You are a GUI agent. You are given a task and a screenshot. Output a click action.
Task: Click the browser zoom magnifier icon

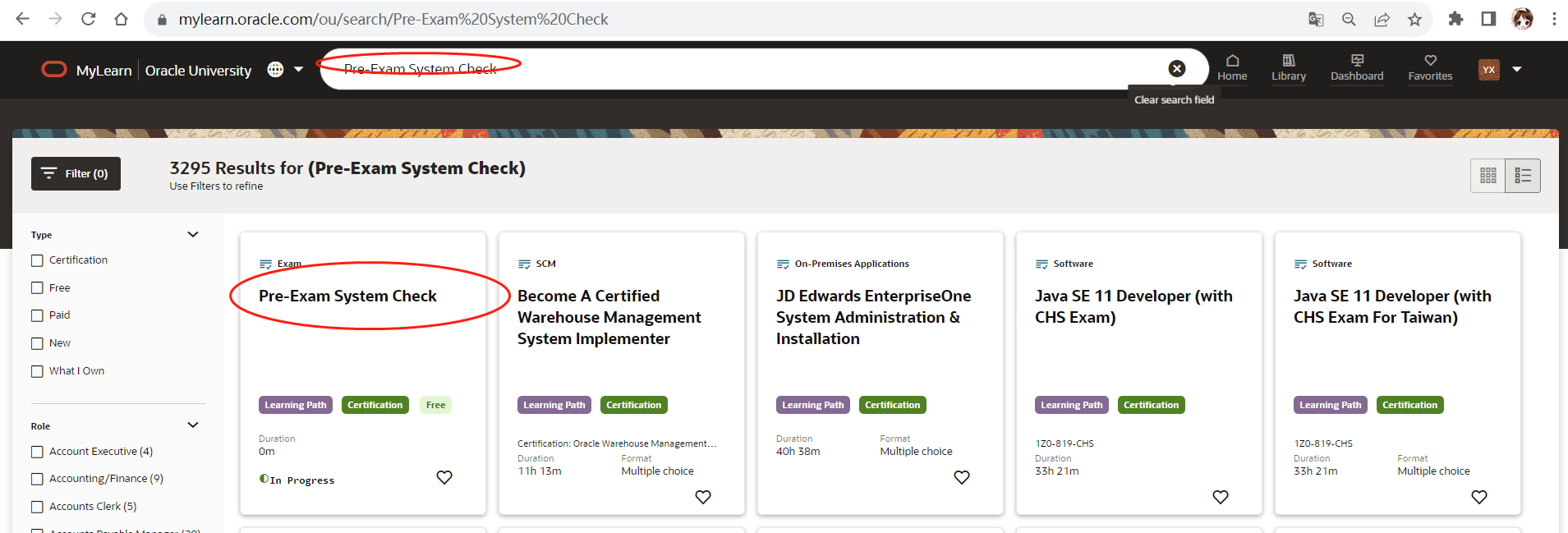[1349, 19]
